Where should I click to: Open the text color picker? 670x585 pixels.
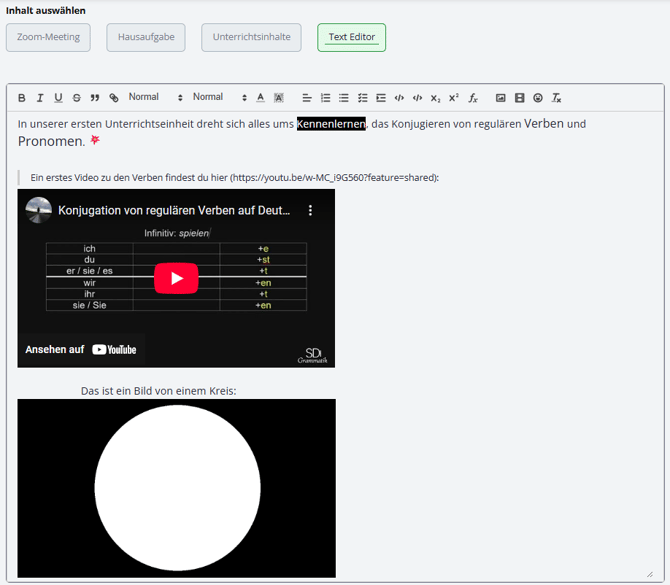coord(260,98)
